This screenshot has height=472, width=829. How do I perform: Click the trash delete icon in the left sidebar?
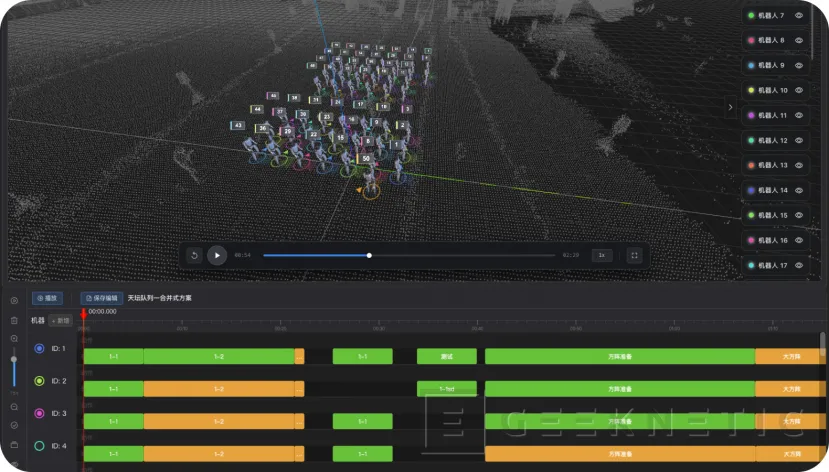(14, 320)
